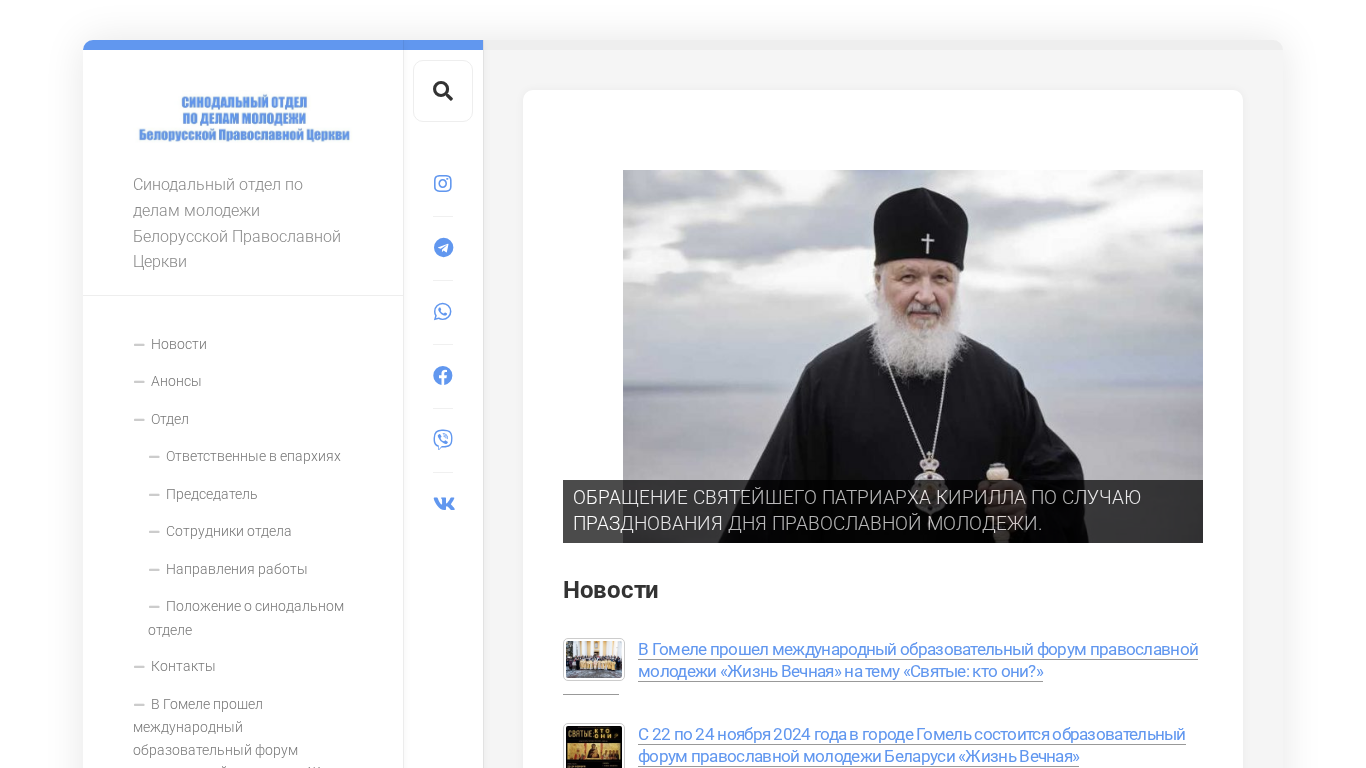Open the 22–24 ноября 2024 forum news link
The image size is (1366, 768).
[x=911, y=745]
